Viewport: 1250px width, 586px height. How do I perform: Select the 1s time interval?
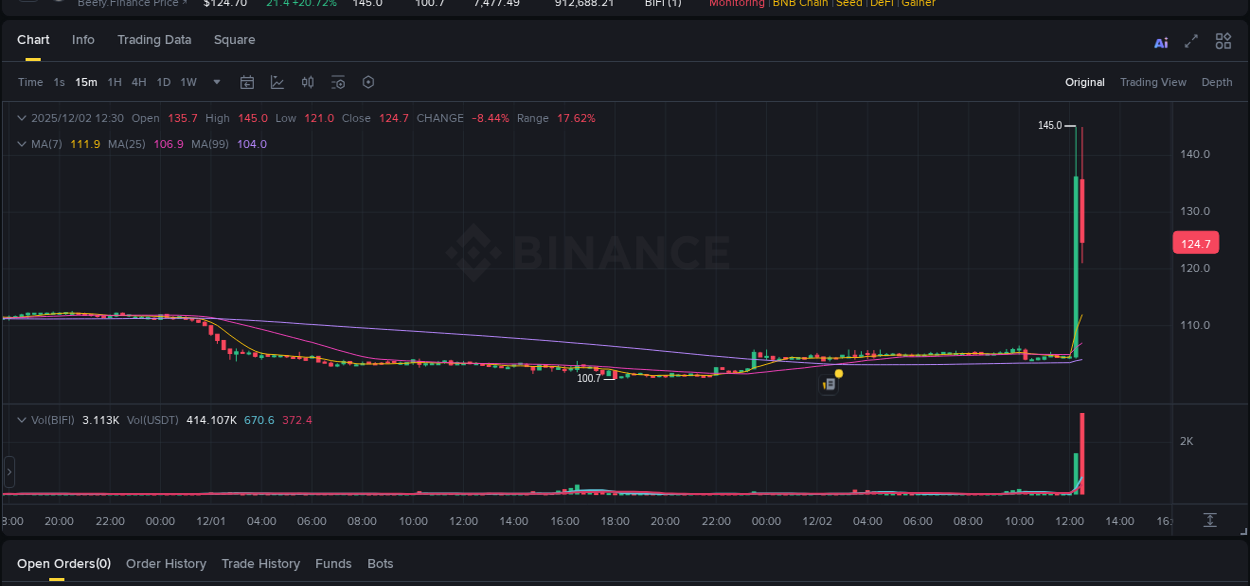[58, 82]
